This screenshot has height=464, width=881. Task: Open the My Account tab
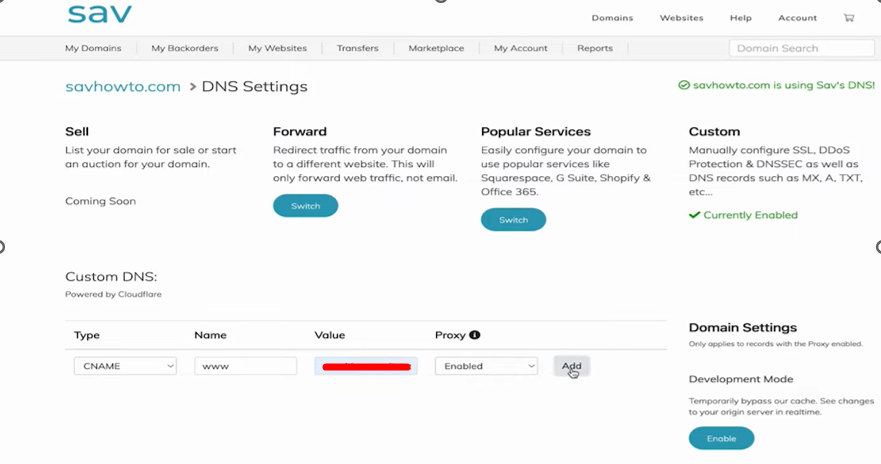520,48
